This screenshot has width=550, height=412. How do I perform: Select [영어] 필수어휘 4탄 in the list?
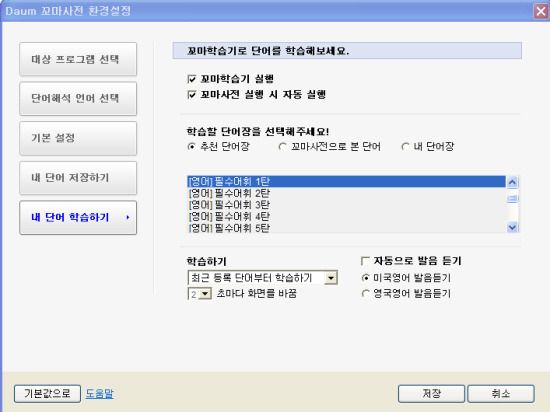coord(346,216)
